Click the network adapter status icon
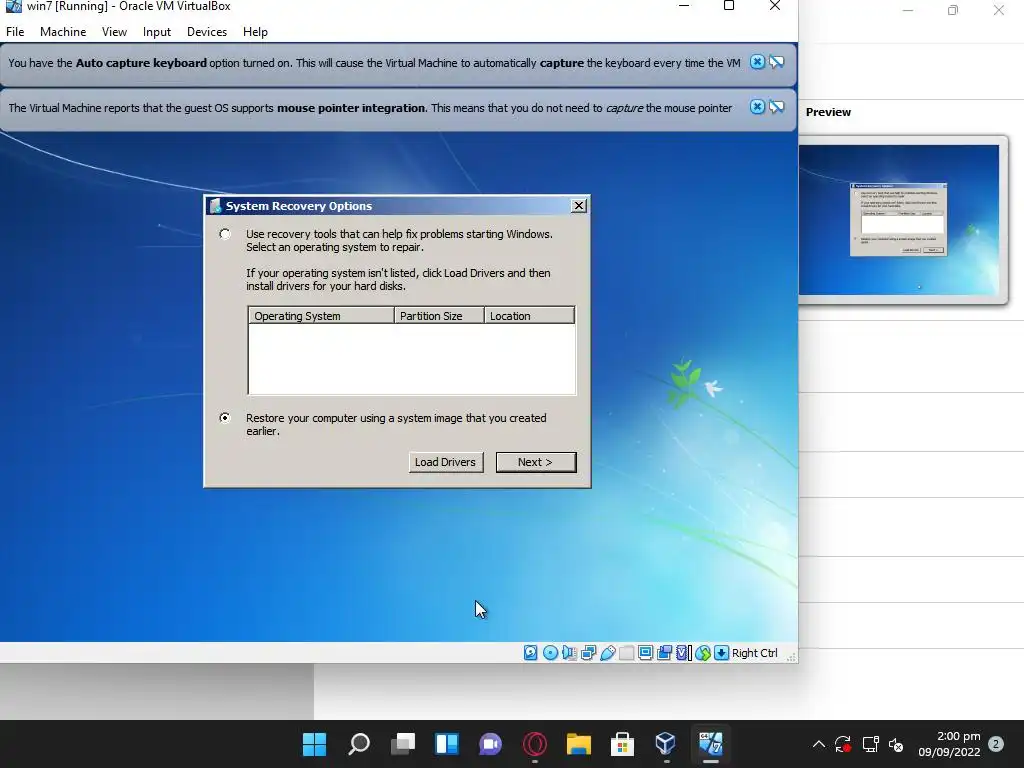1024x768 pixels. click(x=588, y=652)
